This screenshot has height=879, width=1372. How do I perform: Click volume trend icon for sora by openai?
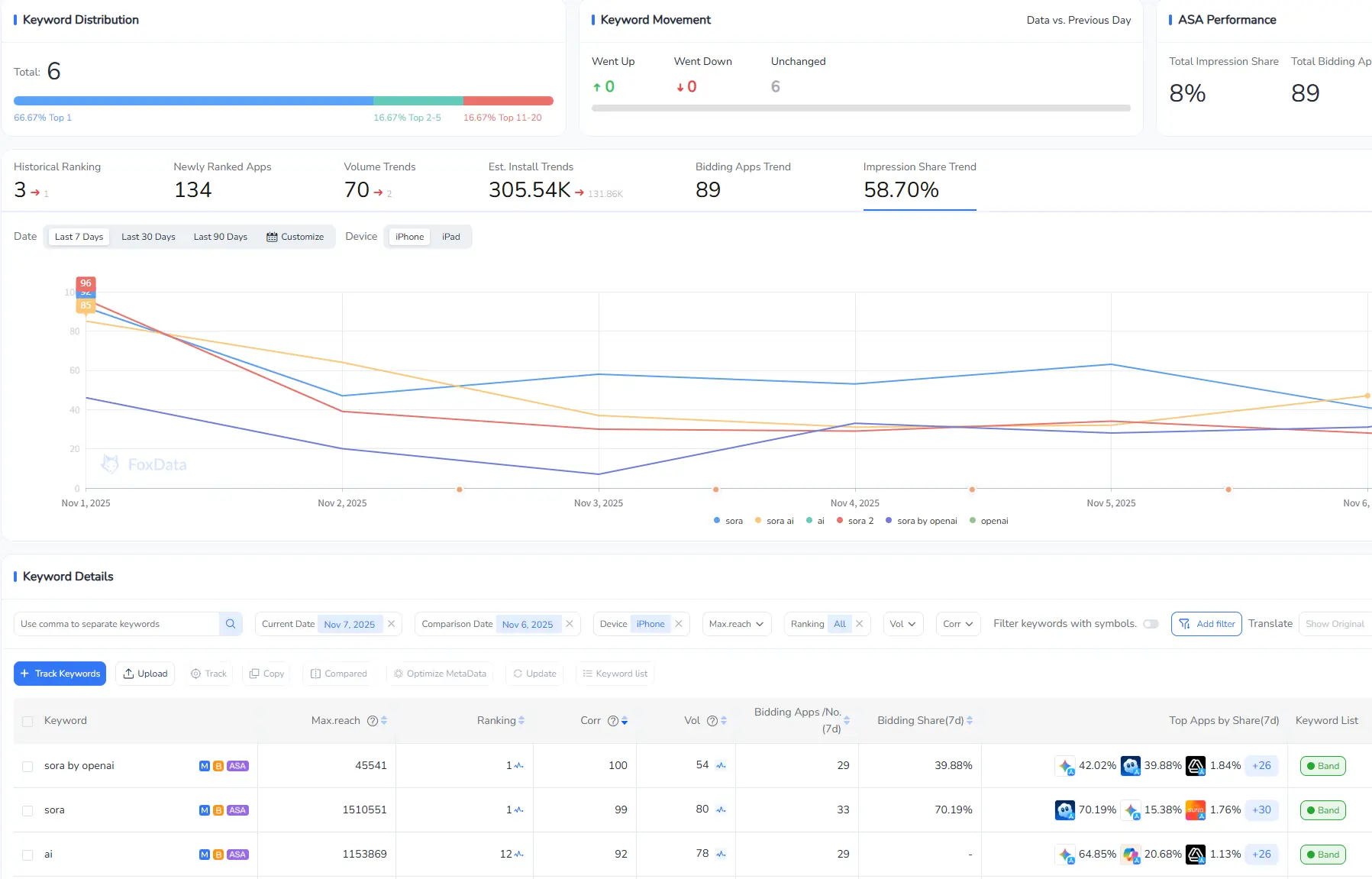(x=721, y=766)
